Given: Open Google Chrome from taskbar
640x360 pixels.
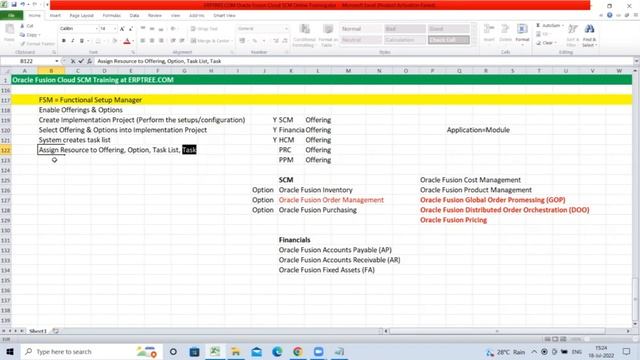Looking at the screenshot, I should click(x=298, y=351).
